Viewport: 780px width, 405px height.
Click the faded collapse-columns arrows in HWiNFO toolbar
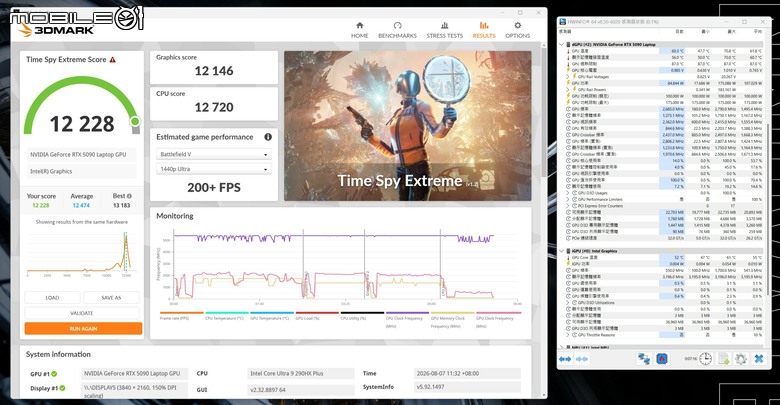[582, 359]
